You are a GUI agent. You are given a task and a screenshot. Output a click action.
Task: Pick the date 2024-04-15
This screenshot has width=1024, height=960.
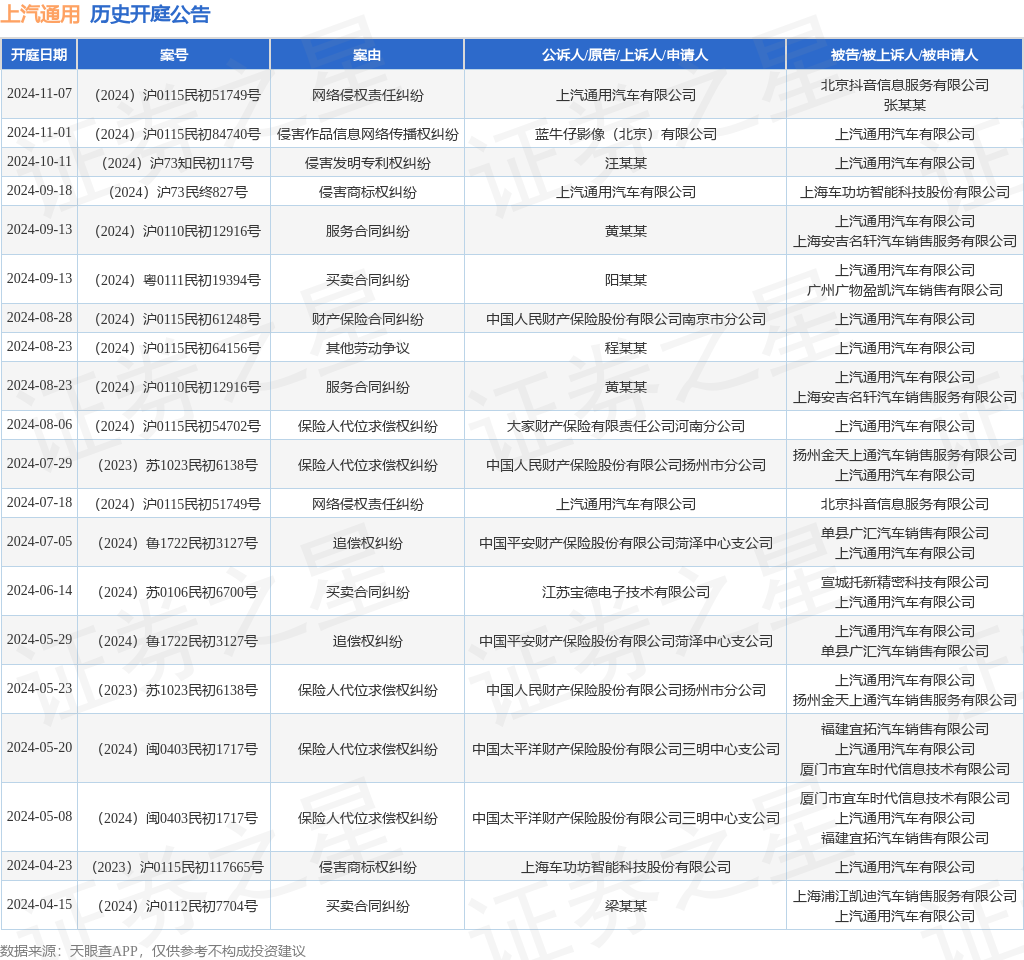click(x=39, y=904)
